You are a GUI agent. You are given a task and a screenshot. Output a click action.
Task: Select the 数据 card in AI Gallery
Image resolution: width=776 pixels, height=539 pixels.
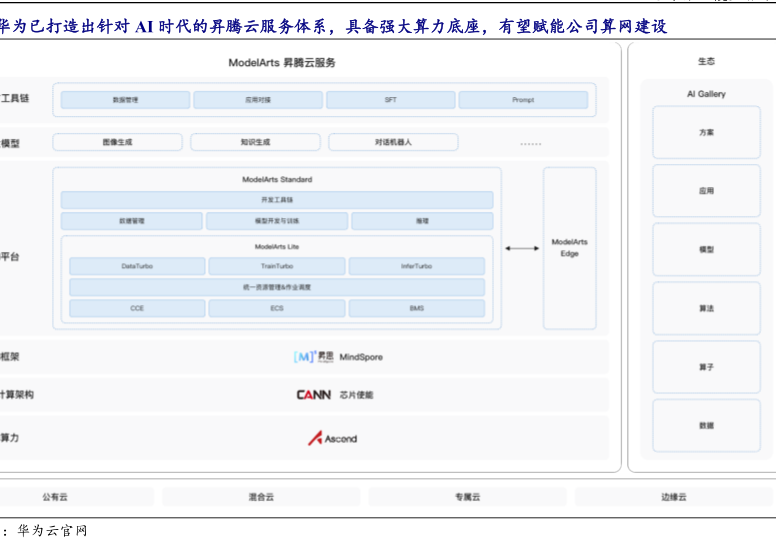(706, 426)
